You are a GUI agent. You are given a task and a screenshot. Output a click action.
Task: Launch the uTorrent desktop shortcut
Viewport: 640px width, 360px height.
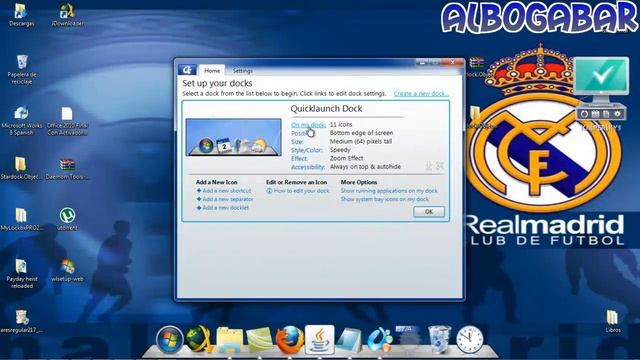pos(67,220)
